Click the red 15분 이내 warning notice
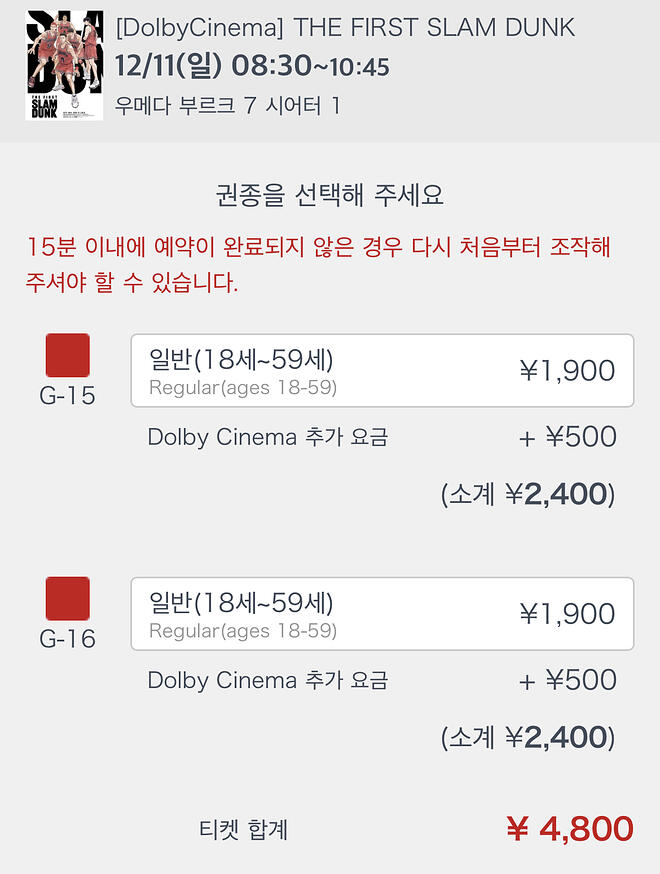Viewport: 660px width, 874px height. pos(318,265)
